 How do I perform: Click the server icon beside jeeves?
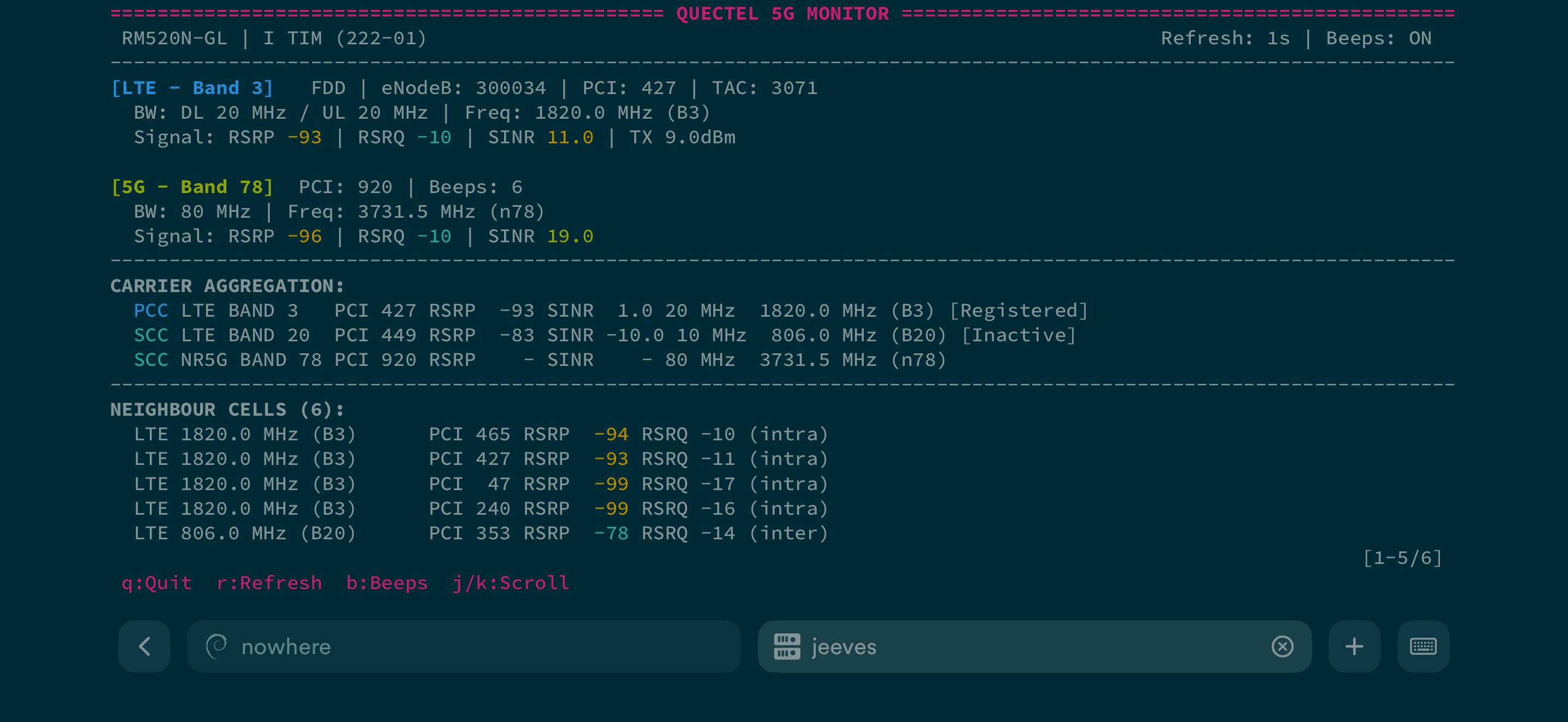pos(787,647)
